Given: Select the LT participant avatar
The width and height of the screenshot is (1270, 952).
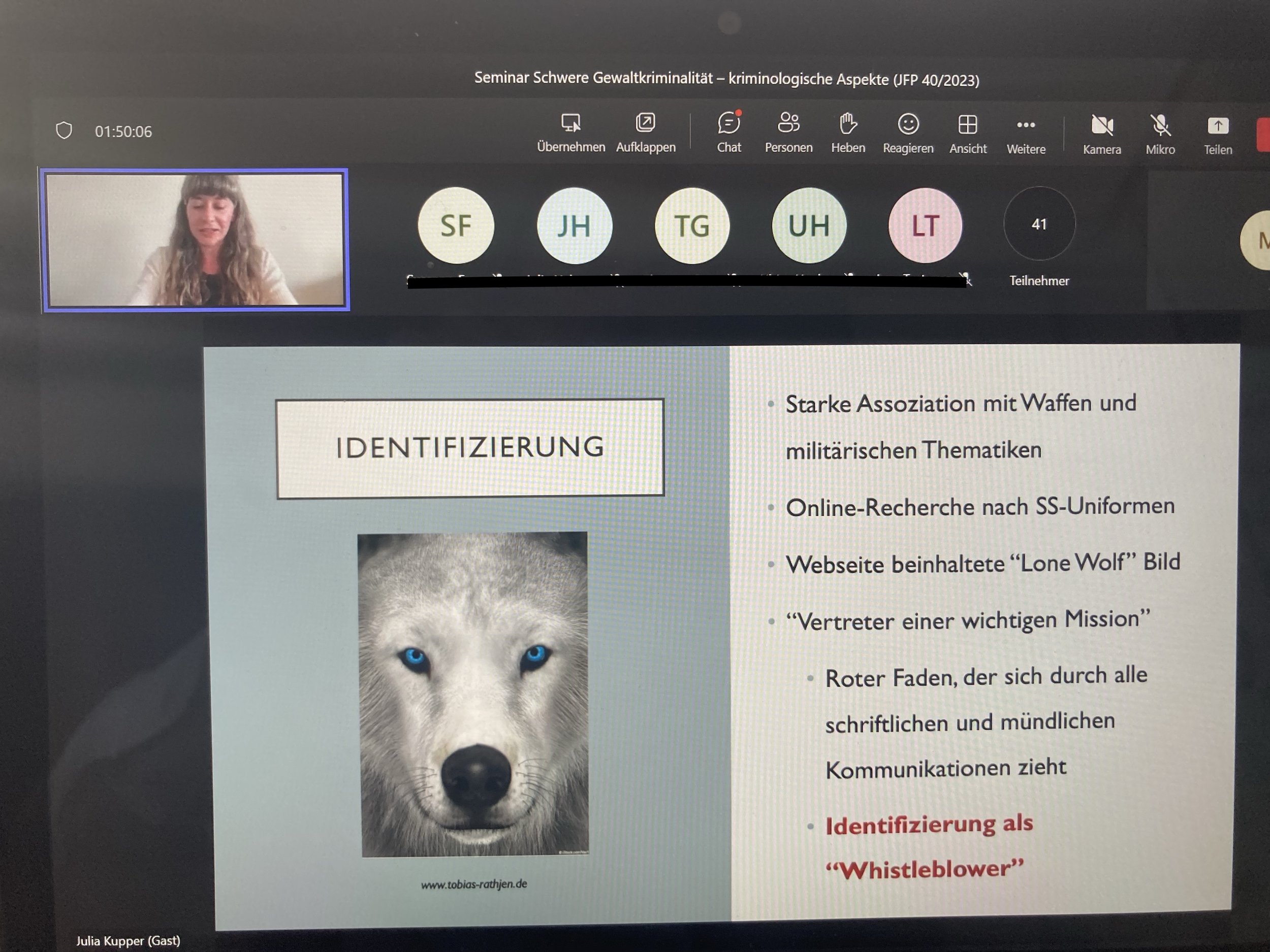Looking at the screenshot, I should tap(925, 225).
